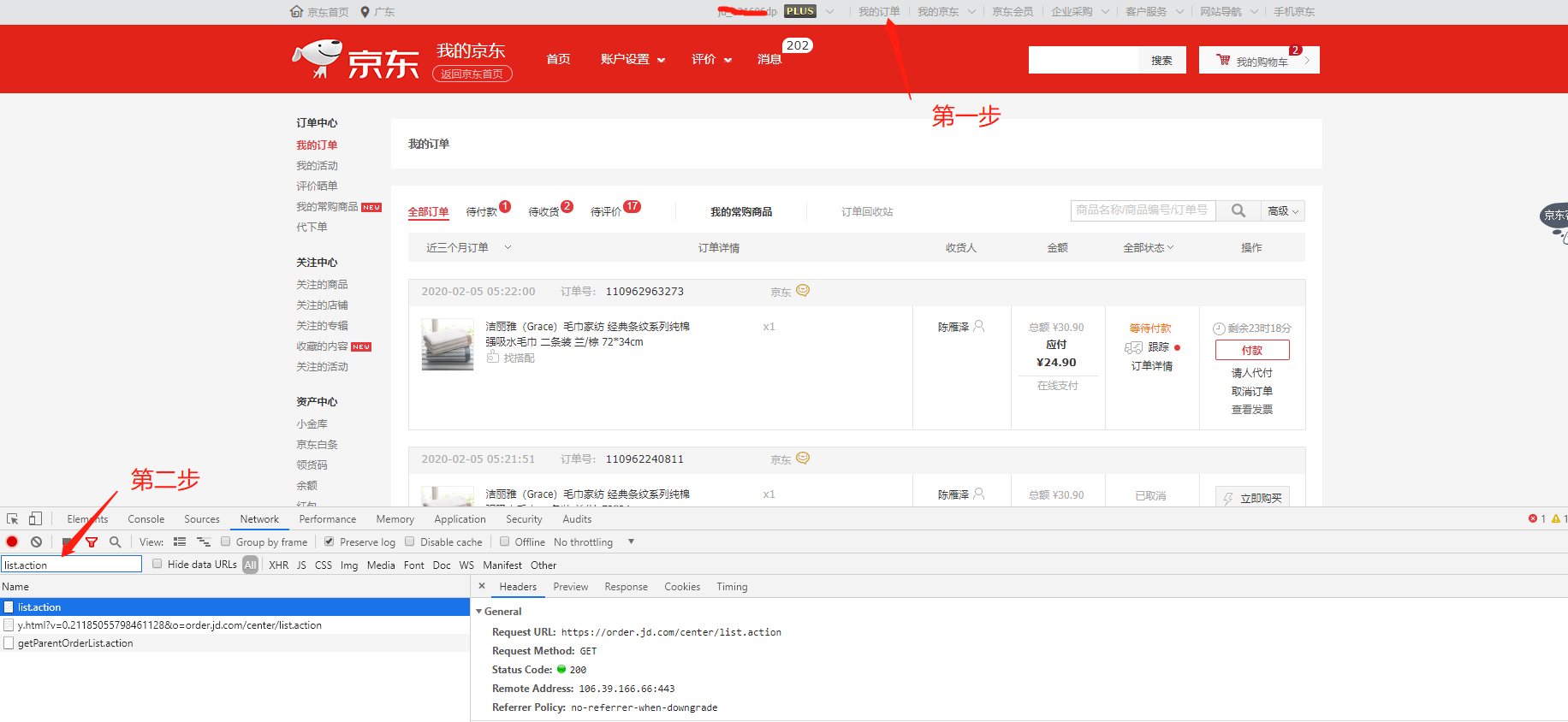Click the 搜索 search button

1161,60
